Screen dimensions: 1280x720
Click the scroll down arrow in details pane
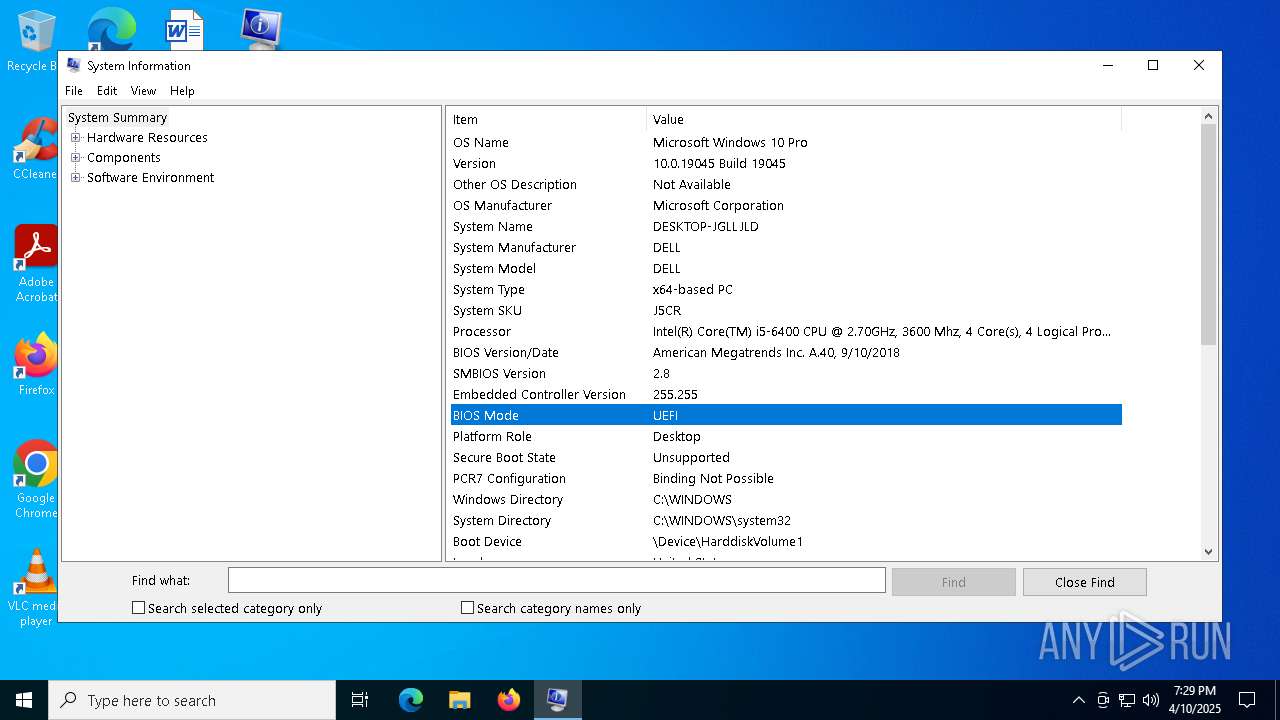[1208, 551]
